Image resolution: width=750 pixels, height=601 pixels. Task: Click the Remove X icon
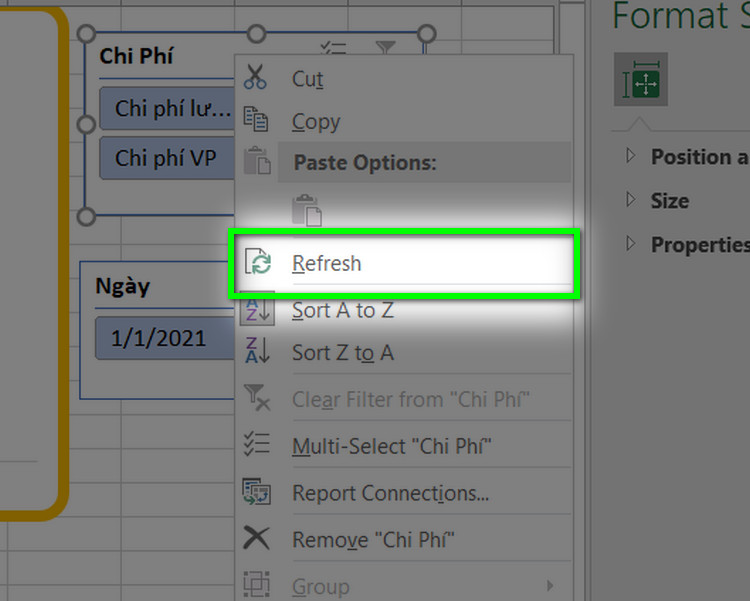(x=256, y=538)
